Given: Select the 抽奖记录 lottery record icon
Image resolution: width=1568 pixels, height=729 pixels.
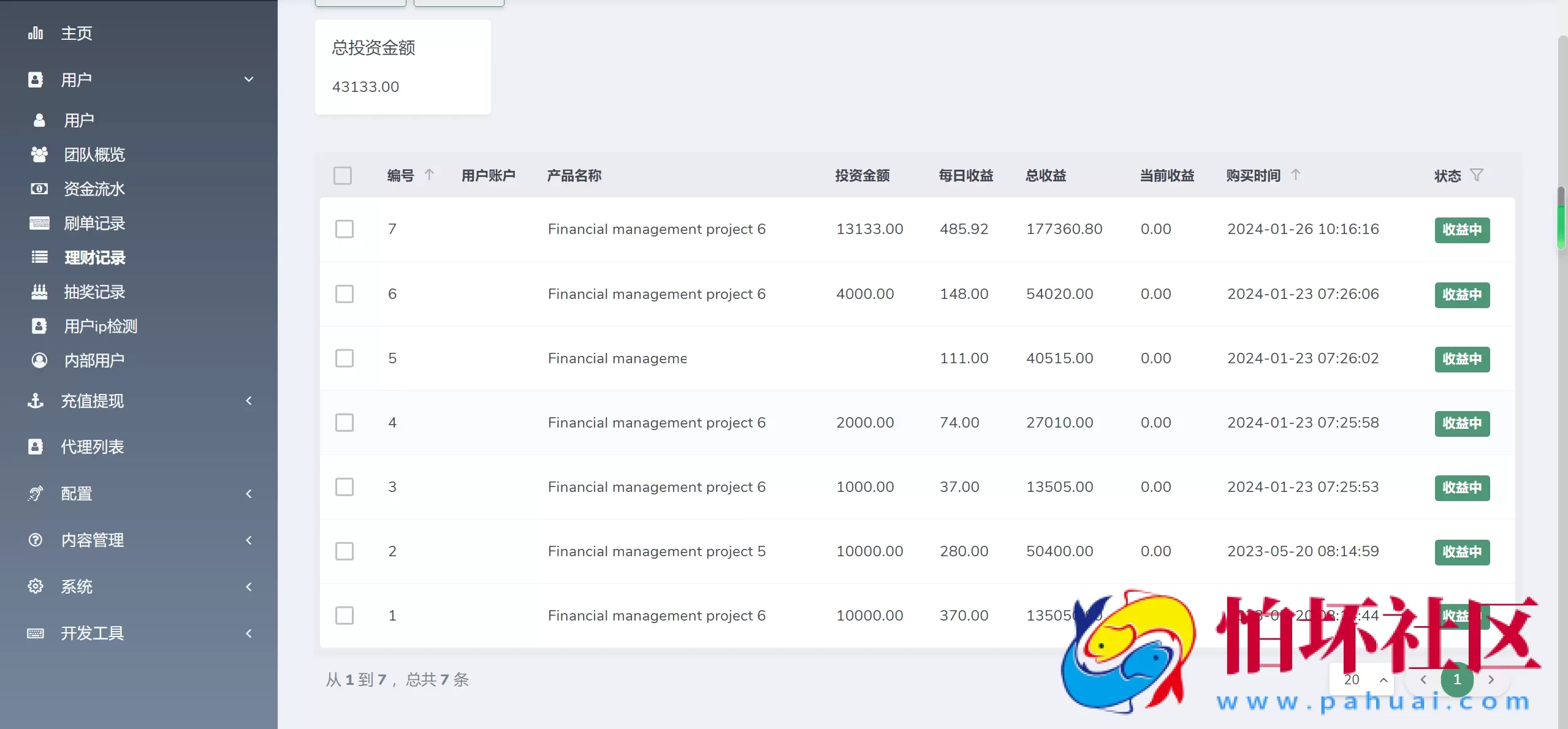Looking at the screenshot, I should (x=39, y=292).
